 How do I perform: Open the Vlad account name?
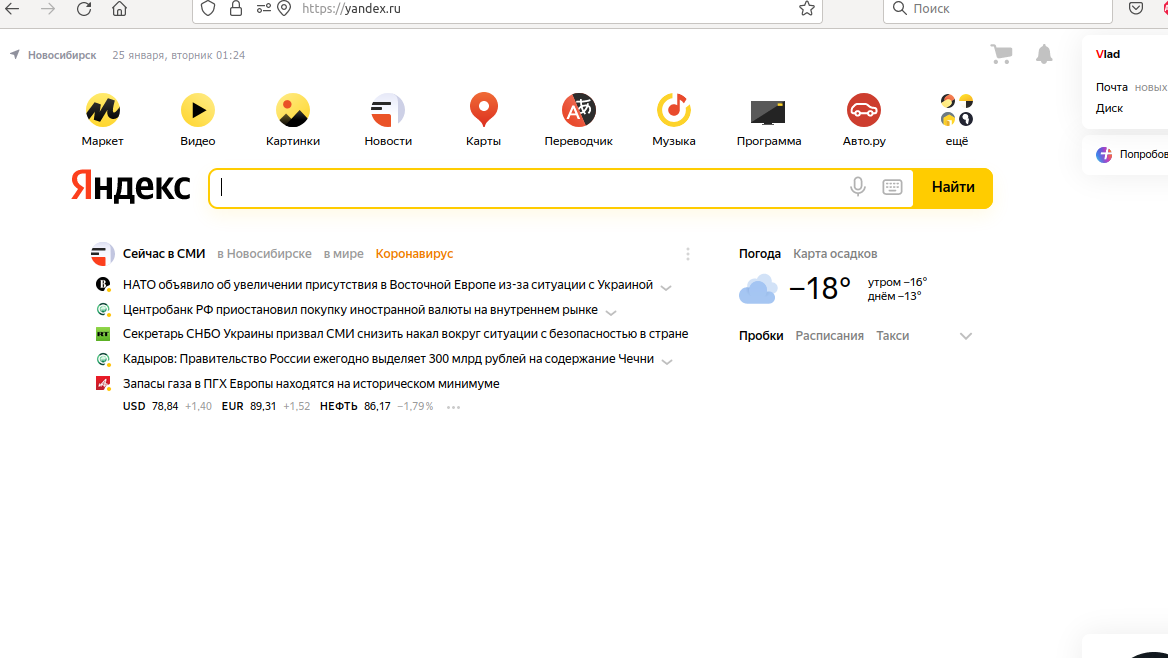coord(1108,54)
